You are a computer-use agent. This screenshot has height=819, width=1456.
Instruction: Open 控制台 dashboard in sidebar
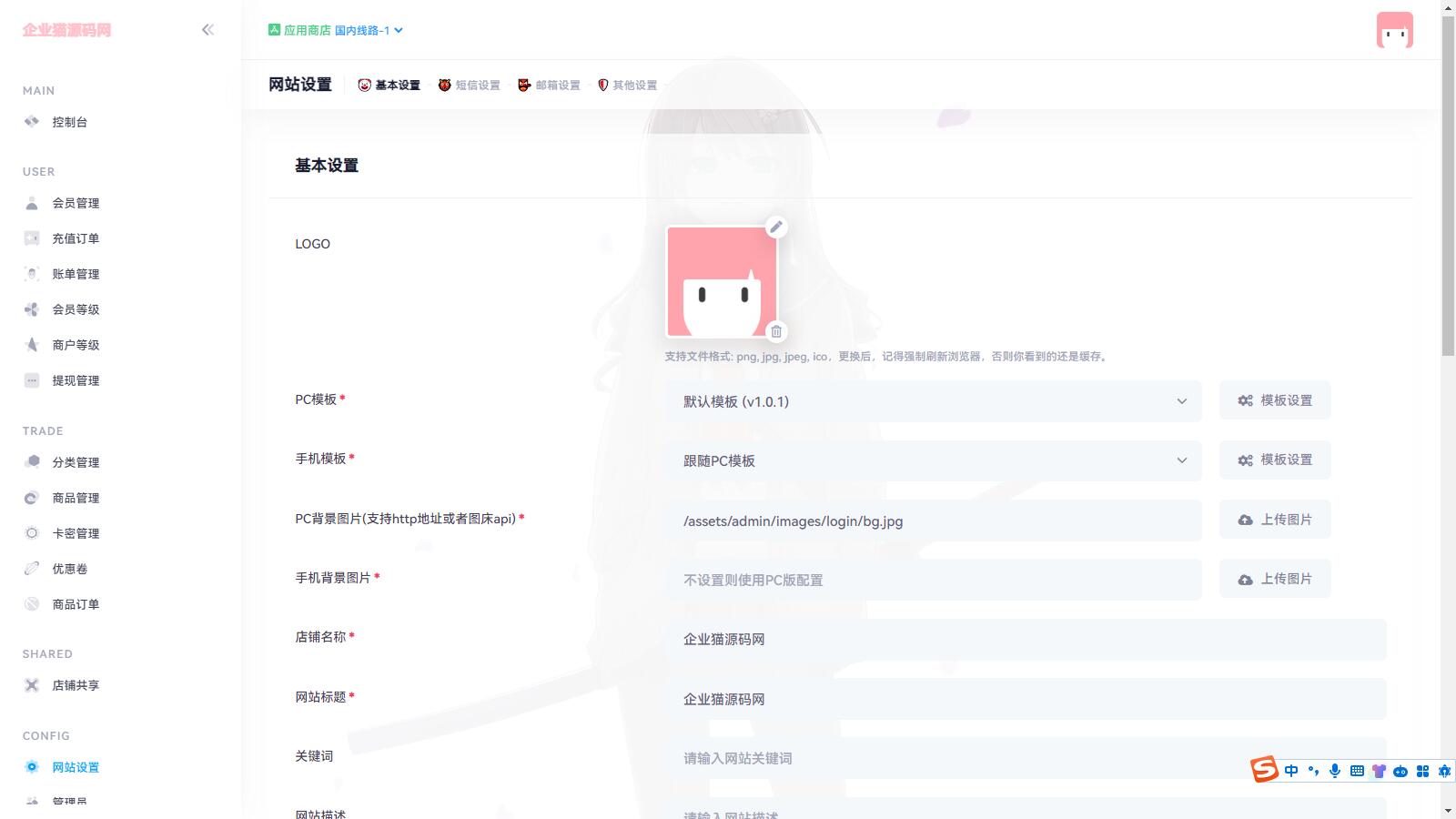click(x=69, y=122)
